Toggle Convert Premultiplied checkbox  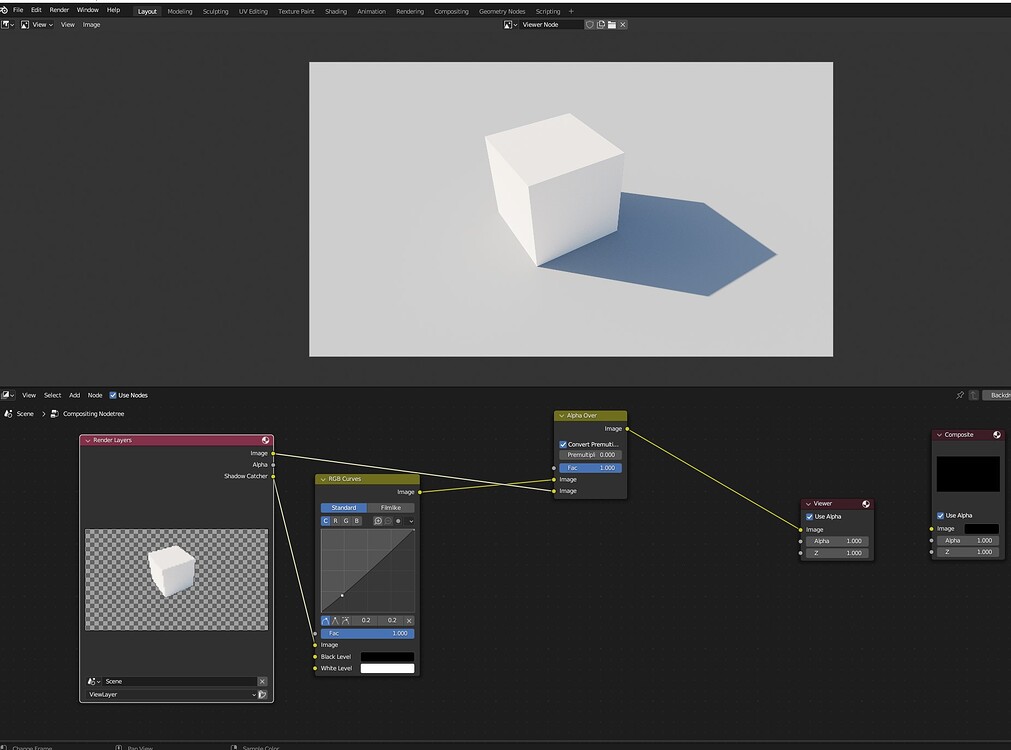563,444
